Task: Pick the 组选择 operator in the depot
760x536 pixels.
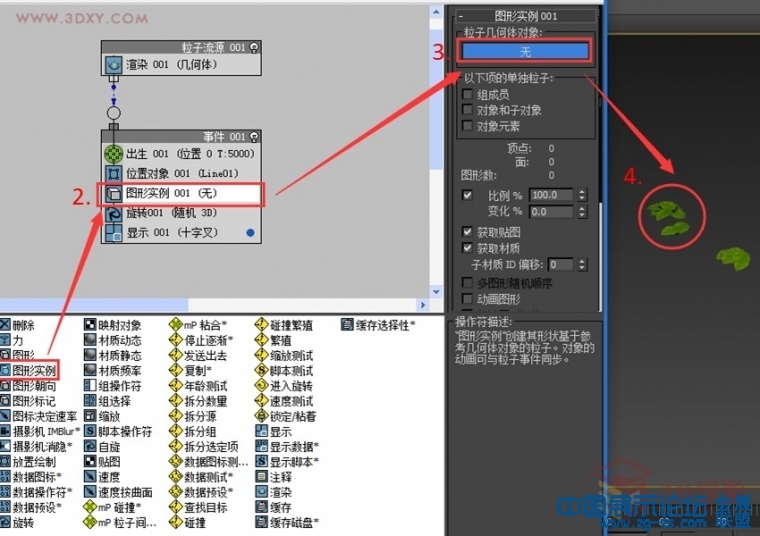Action: click(x=108, y=401)
